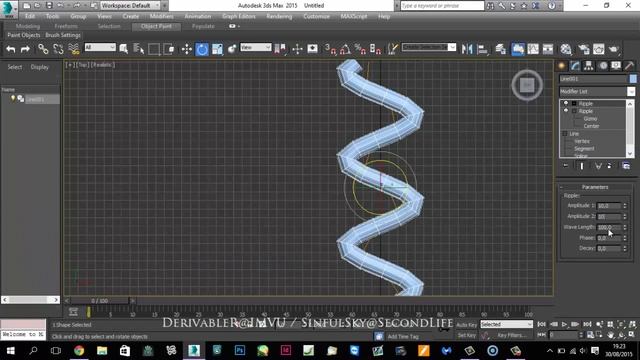
Task: Activate the Select and Rotate tool
Action: pos(202,49)
